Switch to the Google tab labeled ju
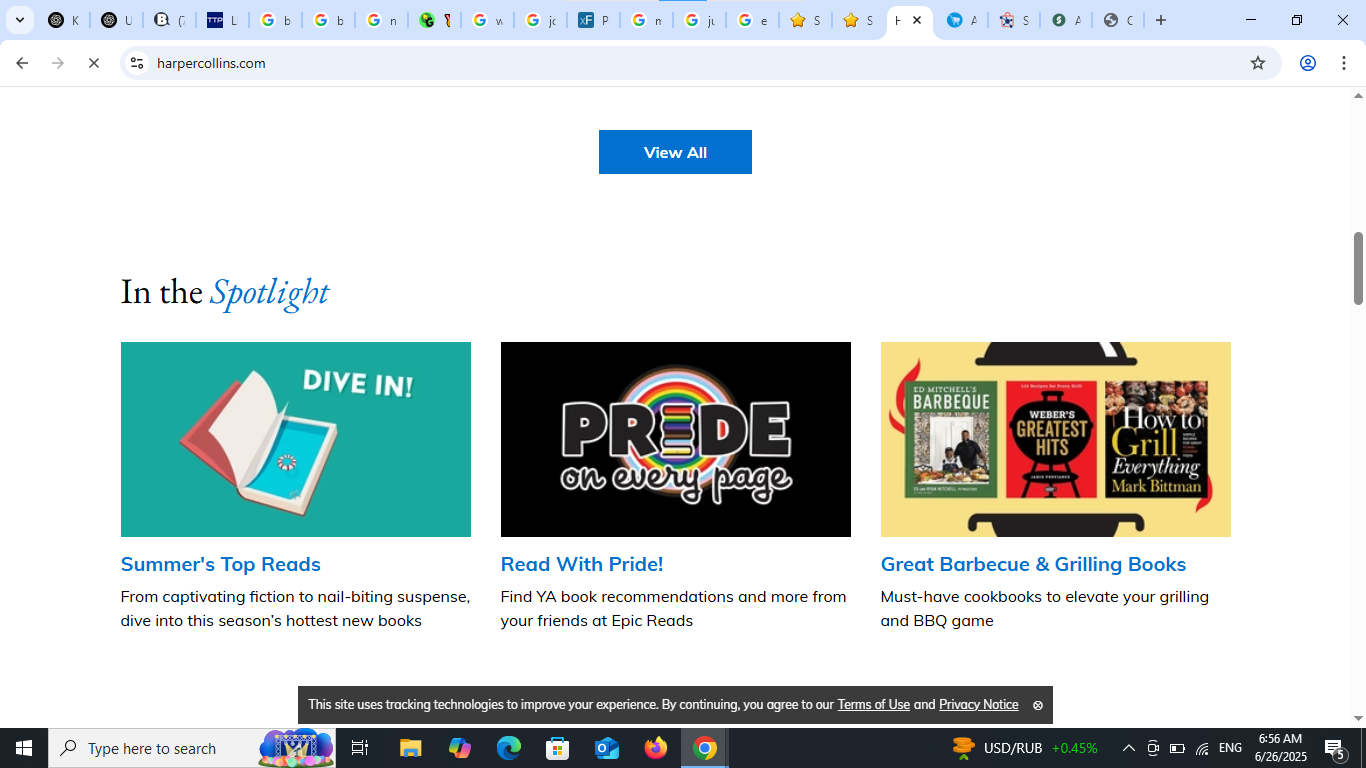 click(700, 20)
